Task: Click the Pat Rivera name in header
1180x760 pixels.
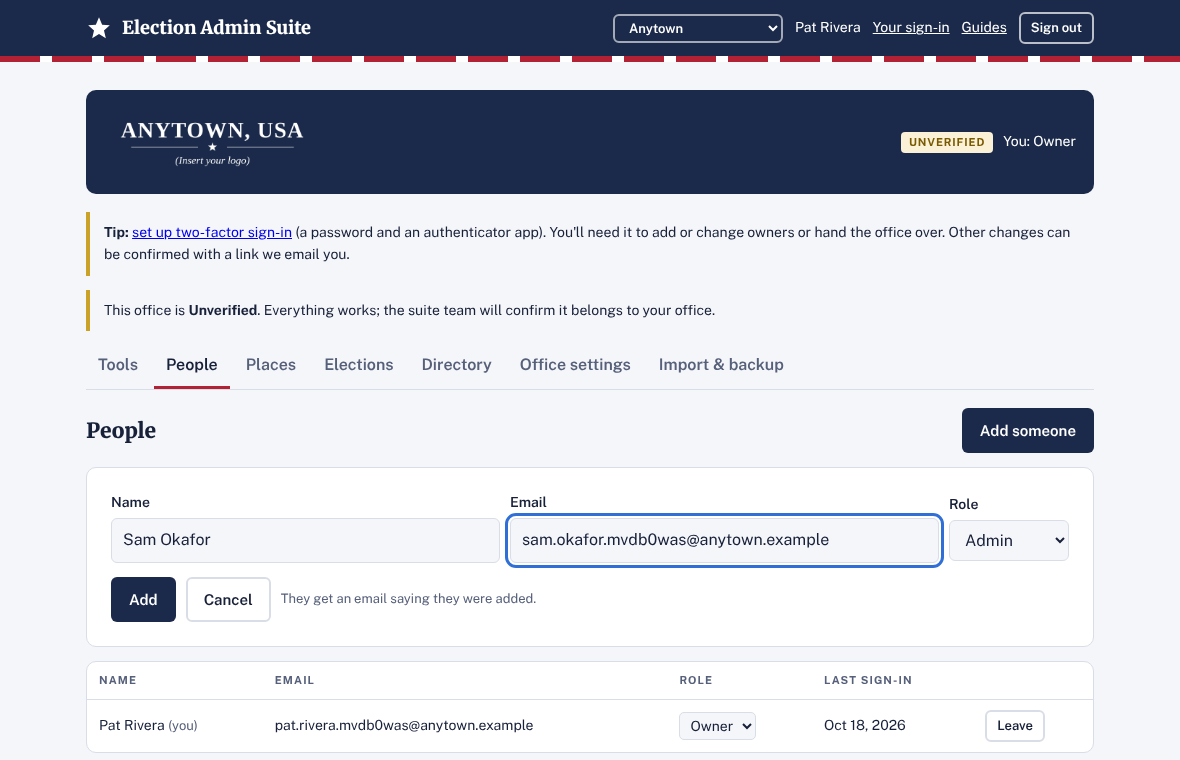Action: point(827,27)
